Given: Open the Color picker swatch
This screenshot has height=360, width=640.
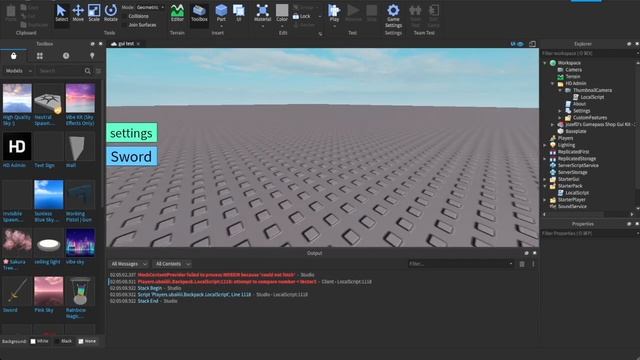Looking at the screenshot, I should click(x=282, y=13).
